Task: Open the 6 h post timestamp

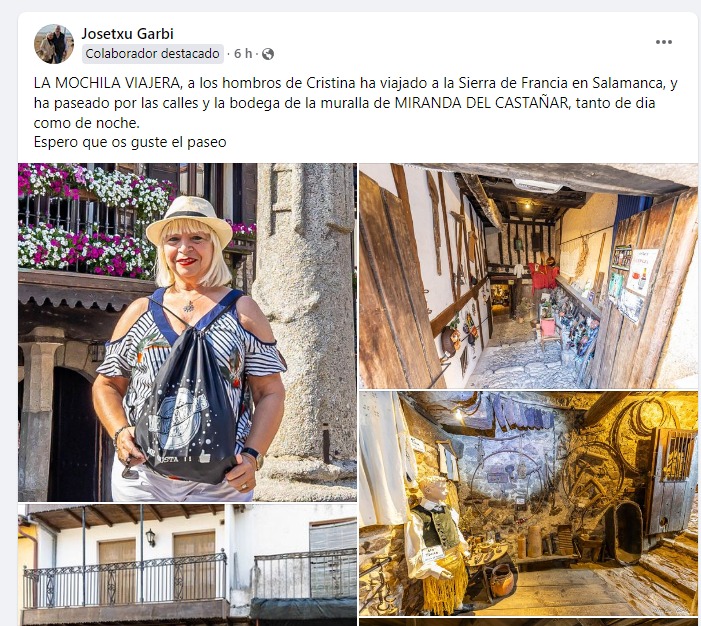Action: coord(243,54)
